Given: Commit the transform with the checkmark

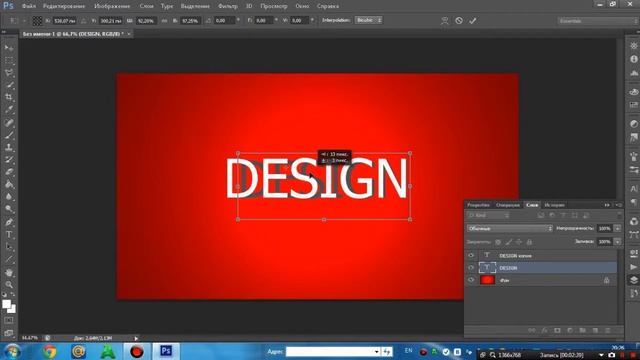Looking at the screenshot, I should coord(473,20).
